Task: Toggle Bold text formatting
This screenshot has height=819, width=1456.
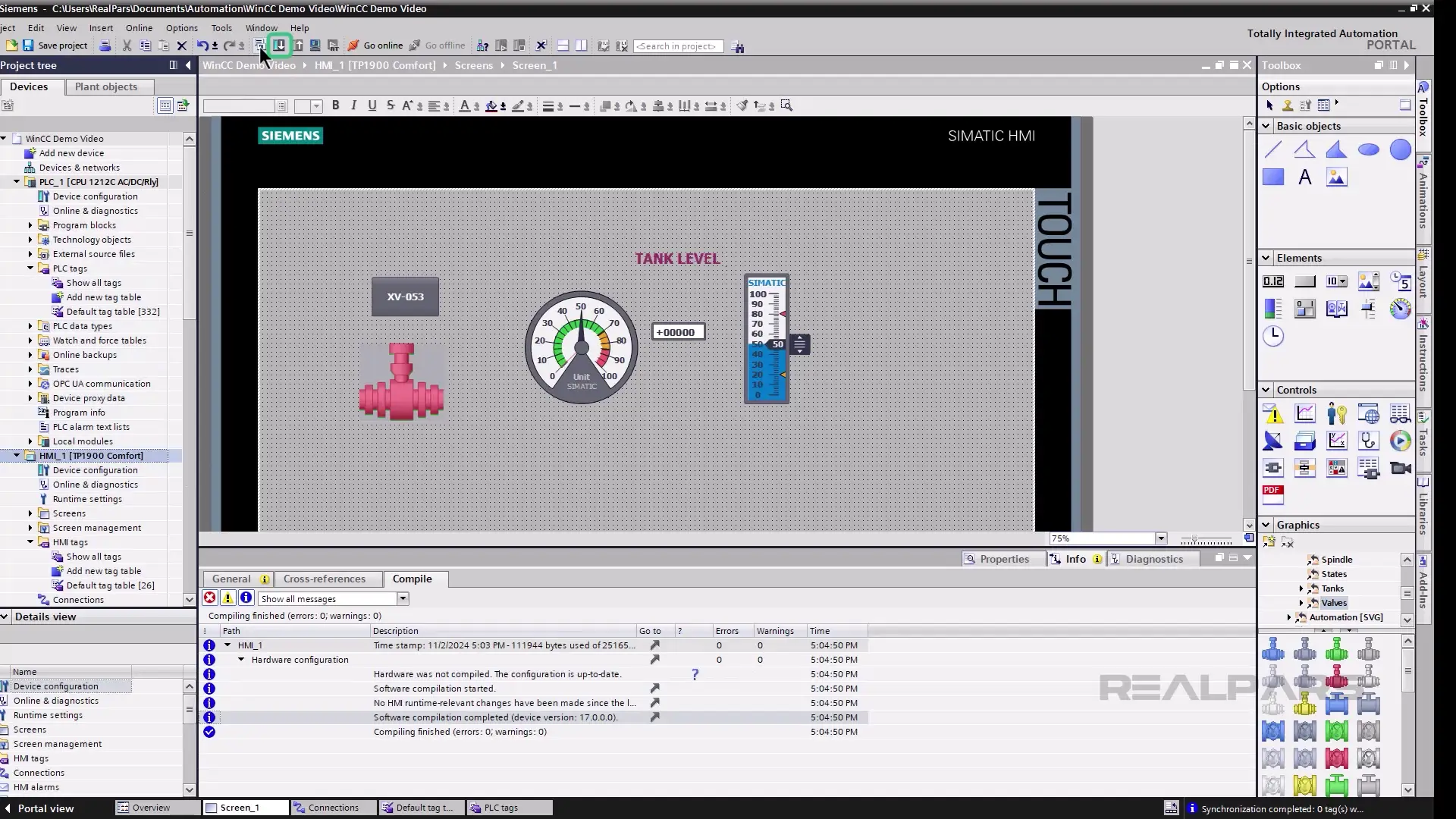Action: pyautogui.click(x=336, y=105)
